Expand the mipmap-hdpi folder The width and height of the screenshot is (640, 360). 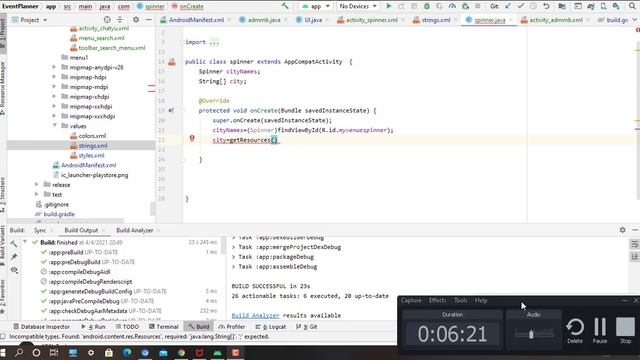54,77
